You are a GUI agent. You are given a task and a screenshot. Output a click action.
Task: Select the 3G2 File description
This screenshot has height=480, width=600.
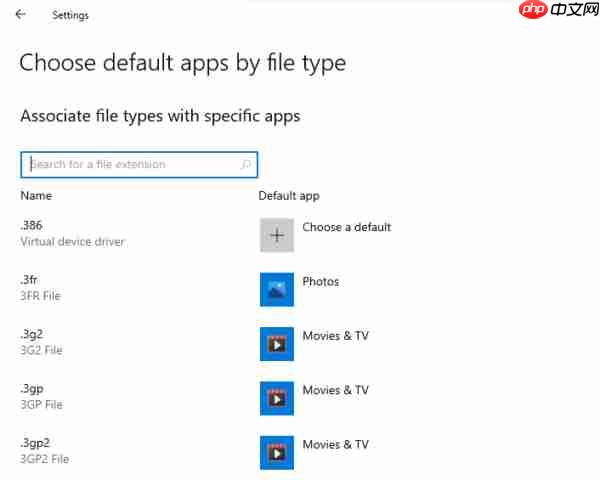(x=41, y=350)
